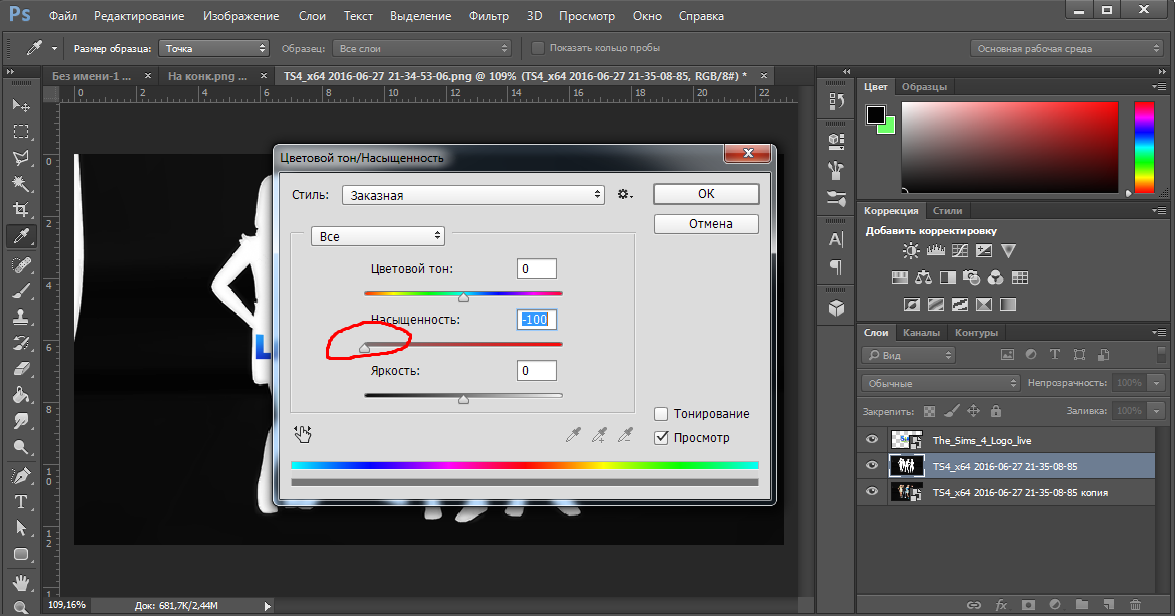Image resolution: width=1175 pixels, height=616 pixels.
Task: Open the Изображение menu
Action: 241,16
